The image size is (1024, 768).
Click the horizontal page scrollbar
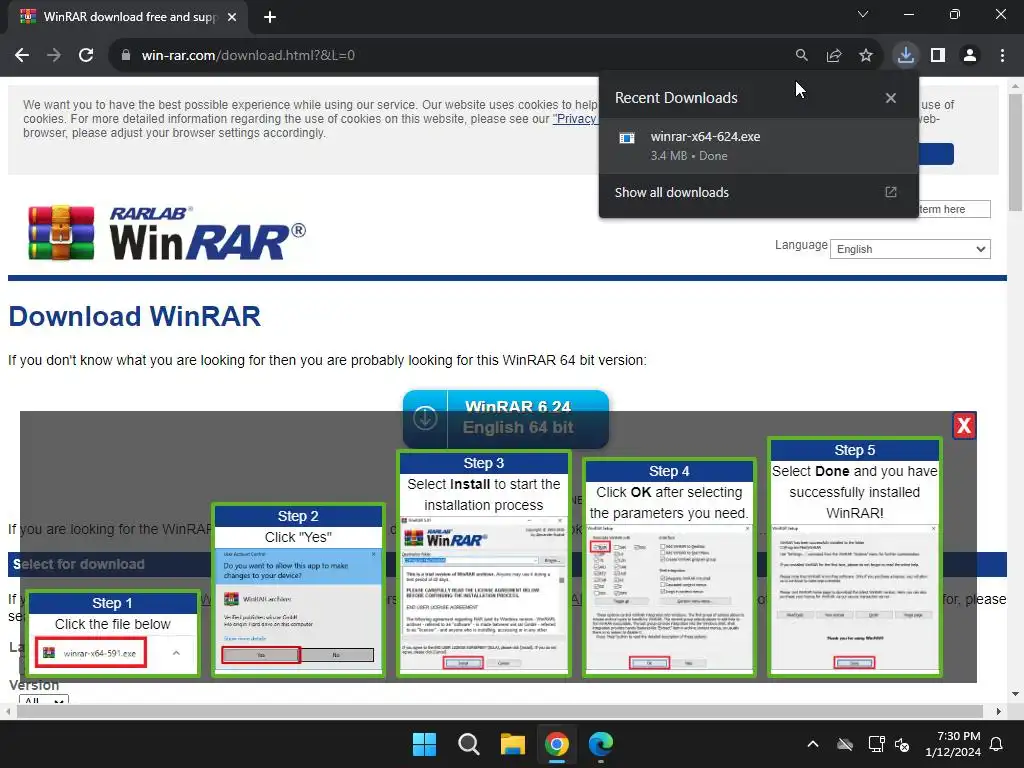coord(500,711)
